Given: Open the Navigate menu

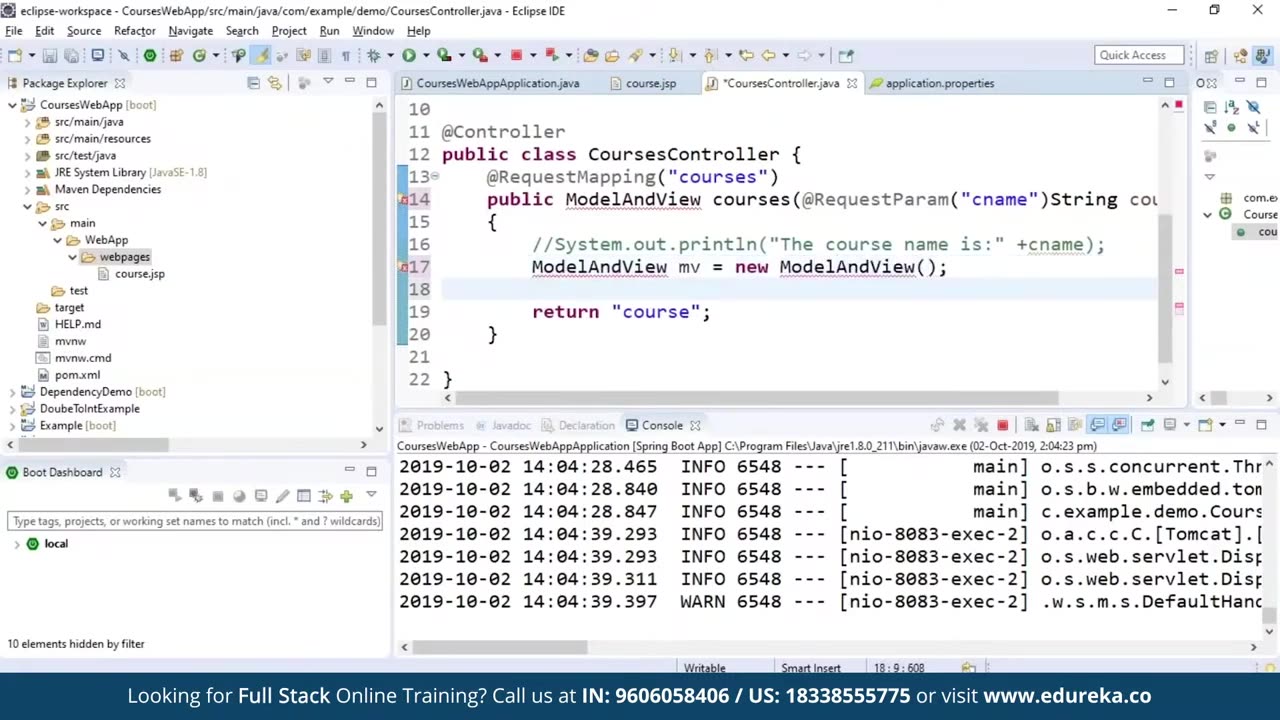Looking at the screenshot, I should coord(190,31).
